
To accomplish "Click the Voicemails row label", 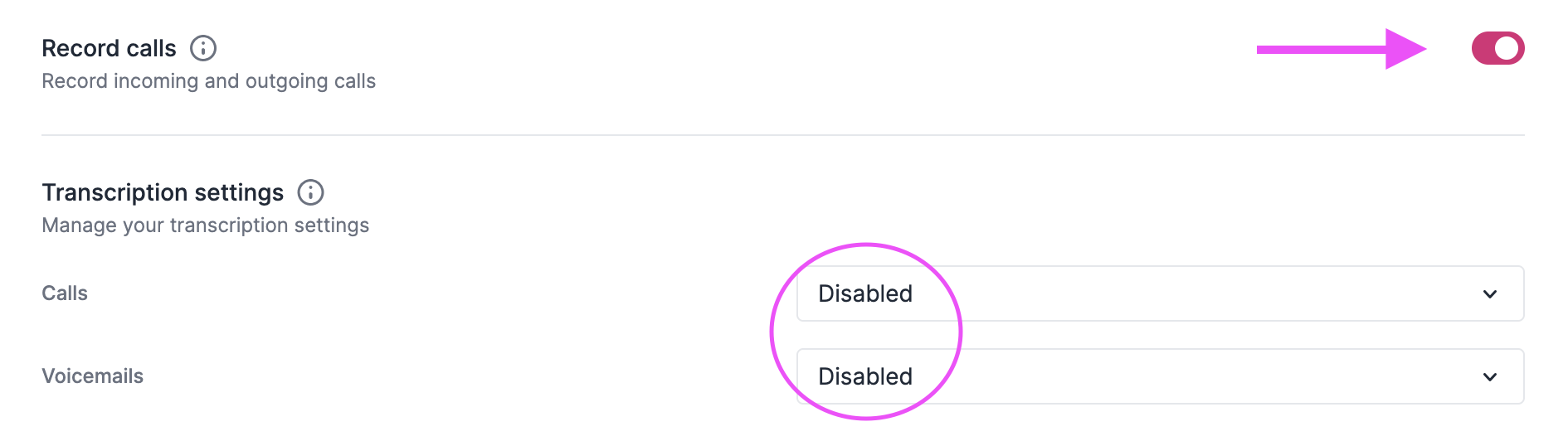I will 92,376.
